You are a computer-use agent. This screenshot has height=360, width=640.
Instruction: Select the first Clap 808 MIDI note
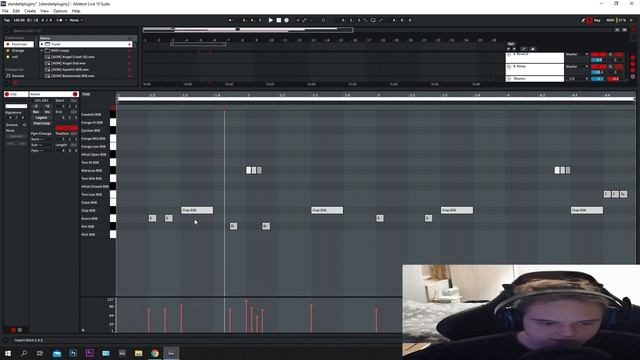click(197, 210)
